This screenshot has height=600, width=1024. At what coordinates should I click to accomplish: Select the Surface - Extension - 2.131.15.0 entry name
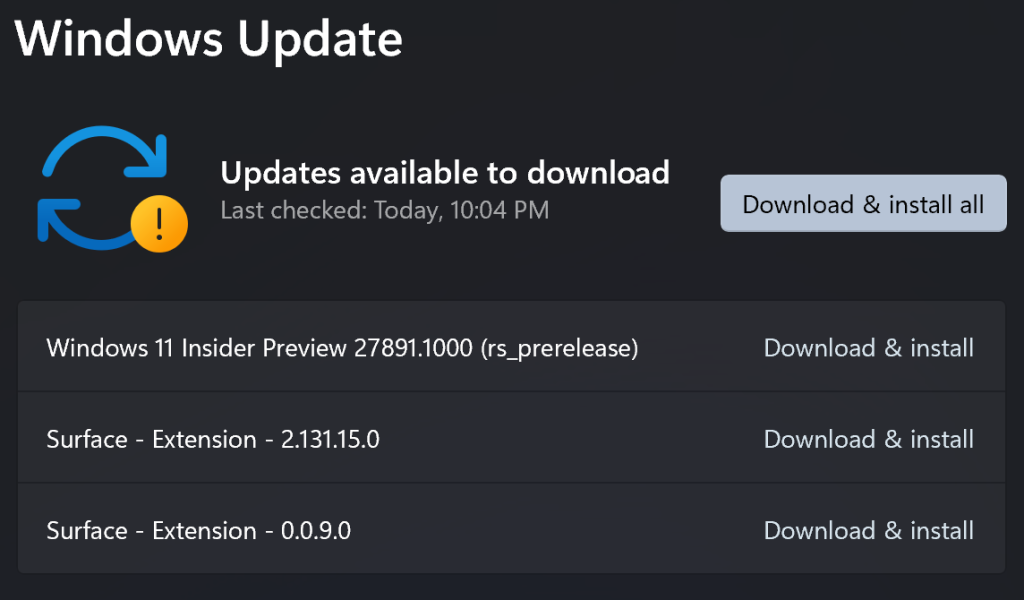pos(213,439)
